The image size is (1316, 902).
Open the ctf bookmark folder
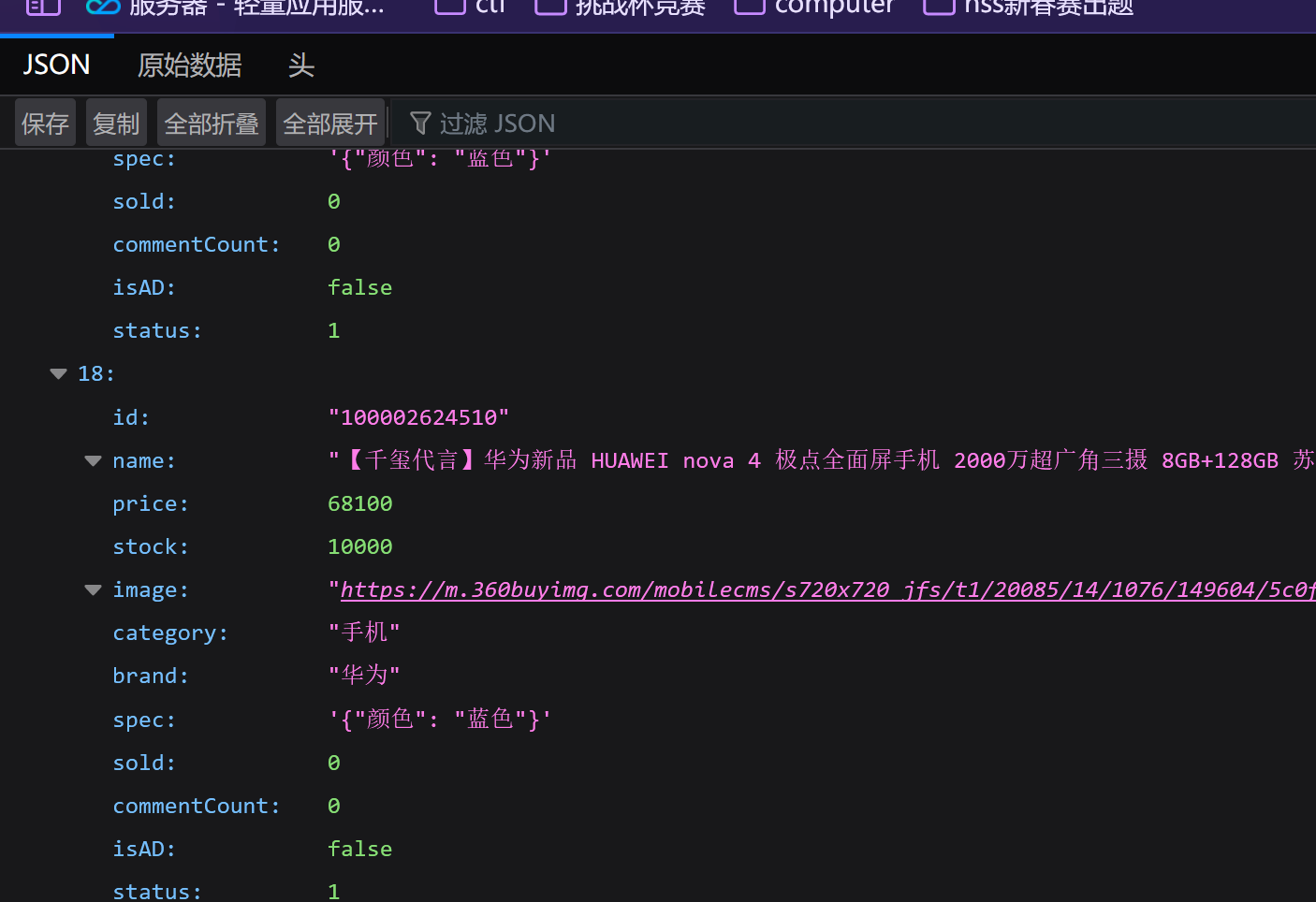coord(470,7)
